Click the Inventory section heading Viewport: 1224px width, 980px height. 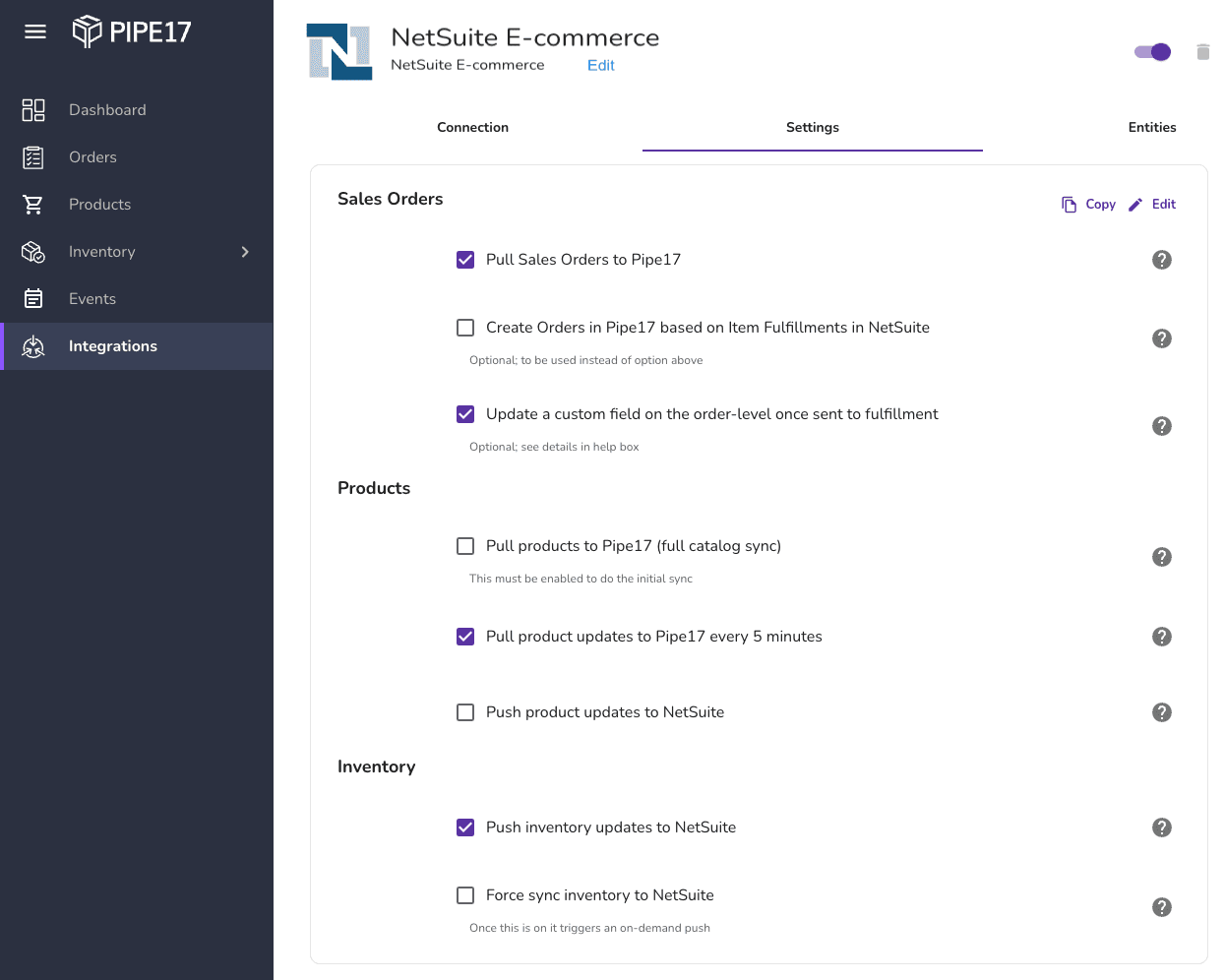tap(376, 766)
